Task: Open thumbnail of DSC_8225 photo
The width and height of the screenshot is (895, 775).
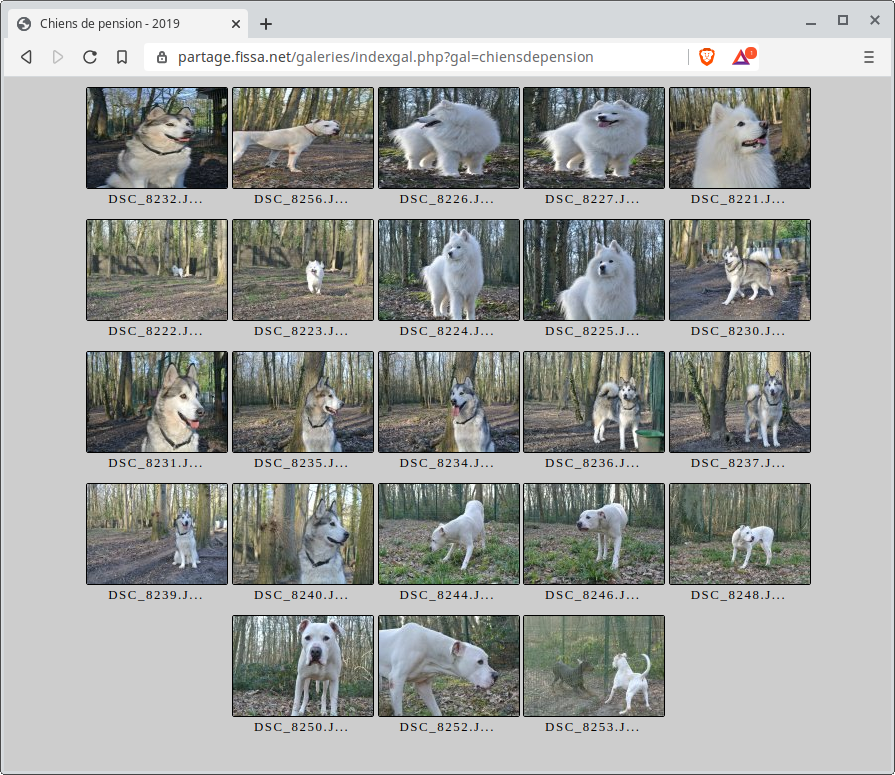Action: pos(594,270)
